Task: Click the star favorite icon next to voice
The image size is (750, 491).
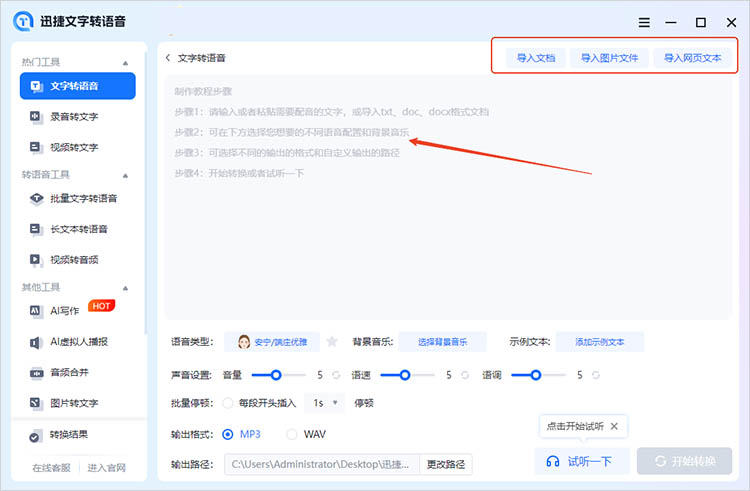Action: click(332, 342)
